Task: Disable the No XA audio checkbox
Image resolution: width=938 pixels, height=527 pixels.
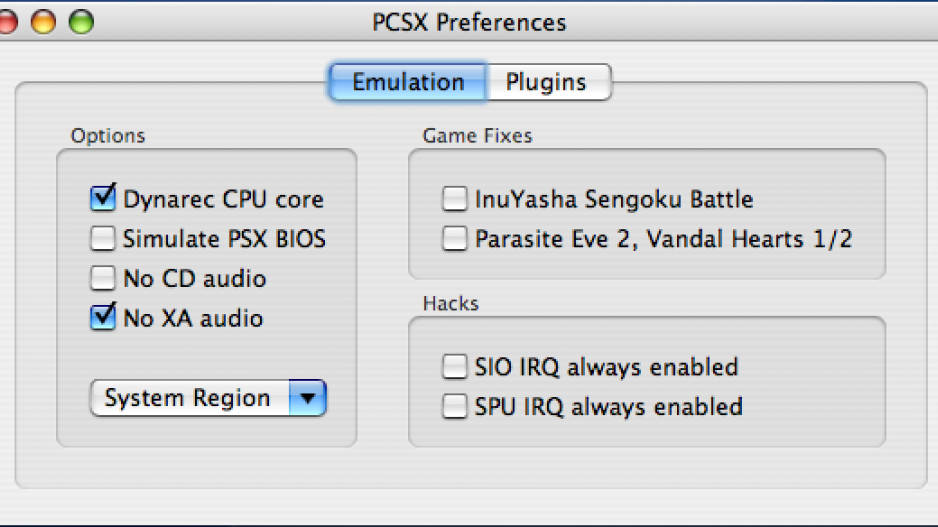Action: click(103, 318)
